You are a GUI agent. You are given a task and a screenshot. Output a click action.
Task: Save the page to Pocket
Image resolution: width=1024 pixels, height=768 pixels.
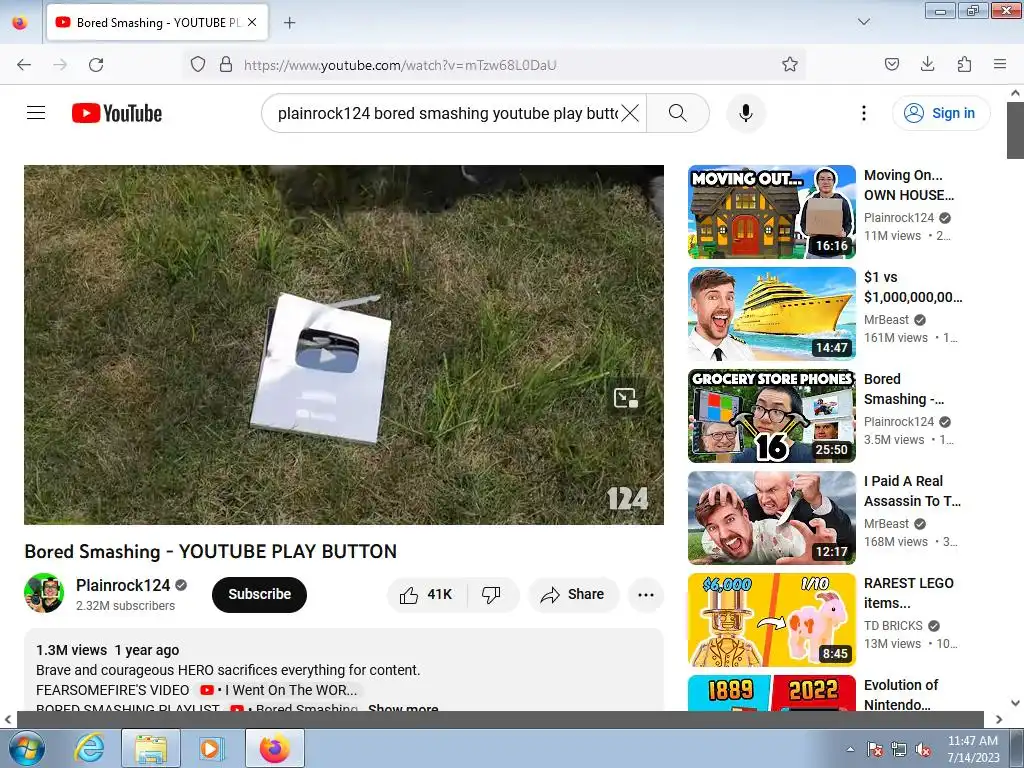tap(892, 65)
